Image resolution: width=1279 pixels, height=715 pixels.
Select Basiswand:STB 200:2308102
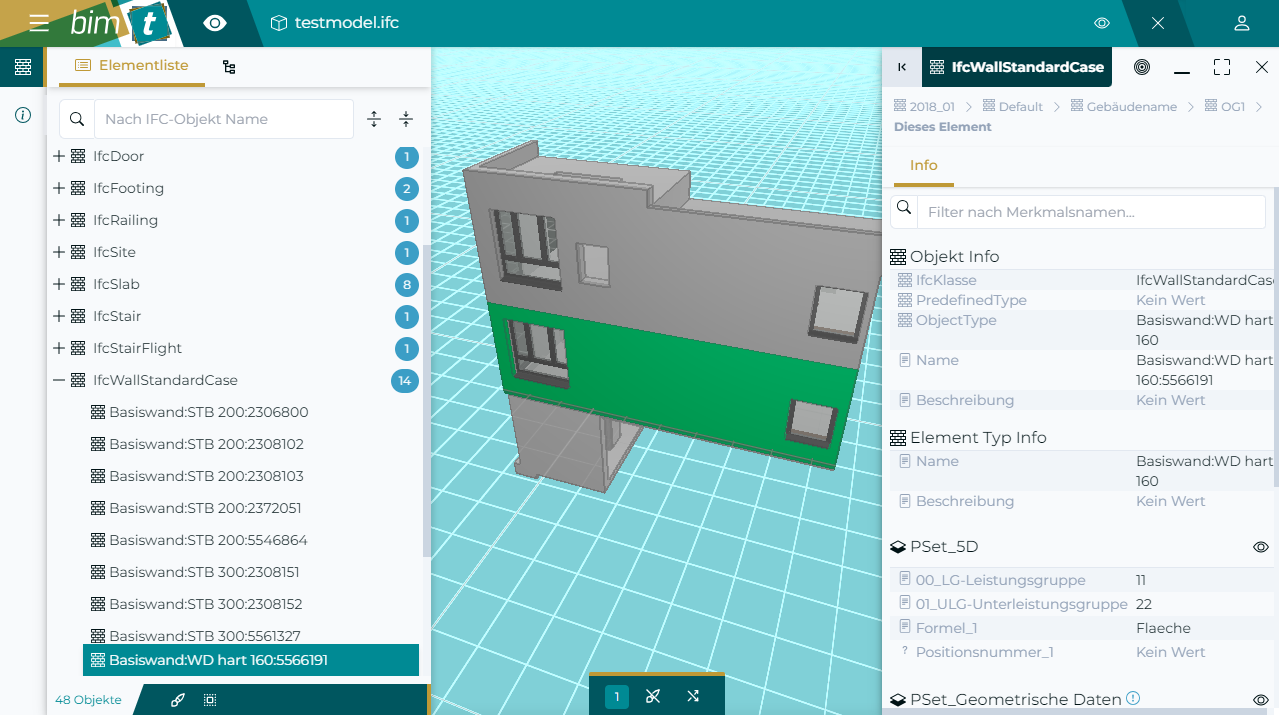coord(206,444)
